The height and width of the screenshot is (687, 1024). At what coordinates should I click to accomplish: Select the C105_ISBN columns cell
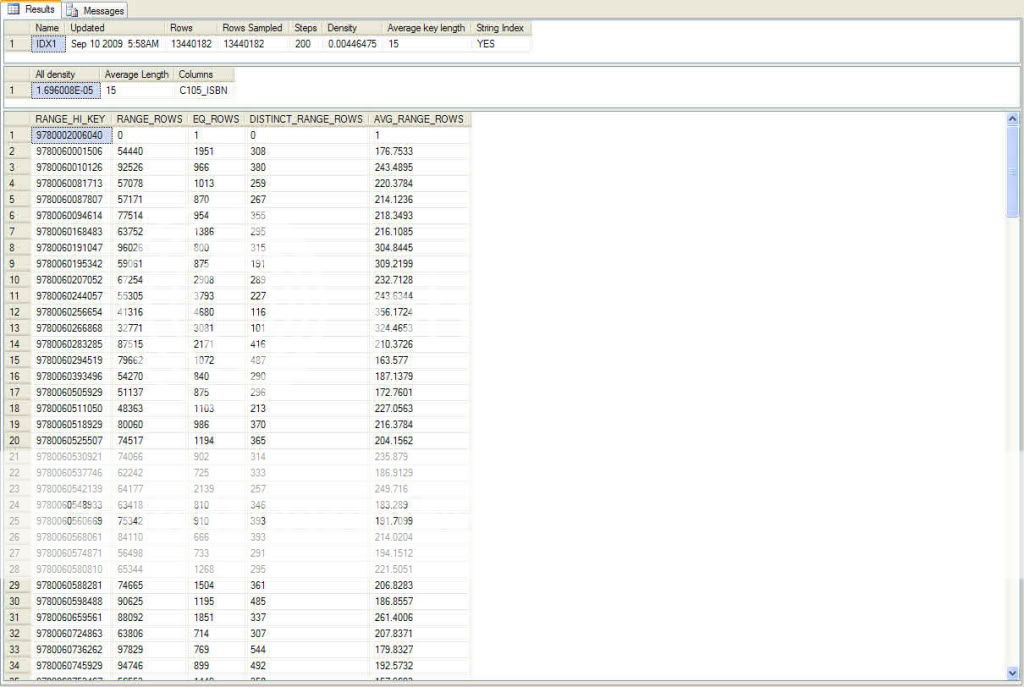pyautogui.click(x=204, y=90)
